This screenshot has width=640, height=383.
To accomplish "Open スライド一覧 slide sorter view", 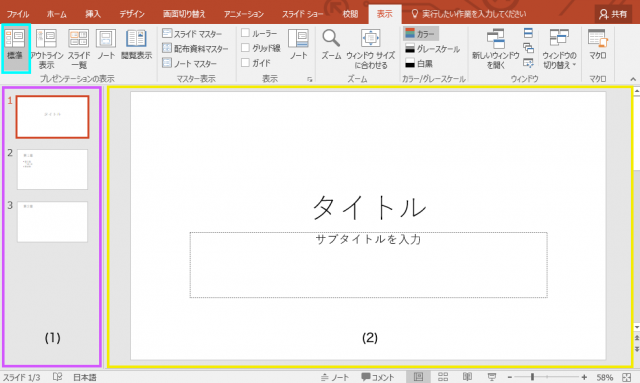I will point(79,49).
